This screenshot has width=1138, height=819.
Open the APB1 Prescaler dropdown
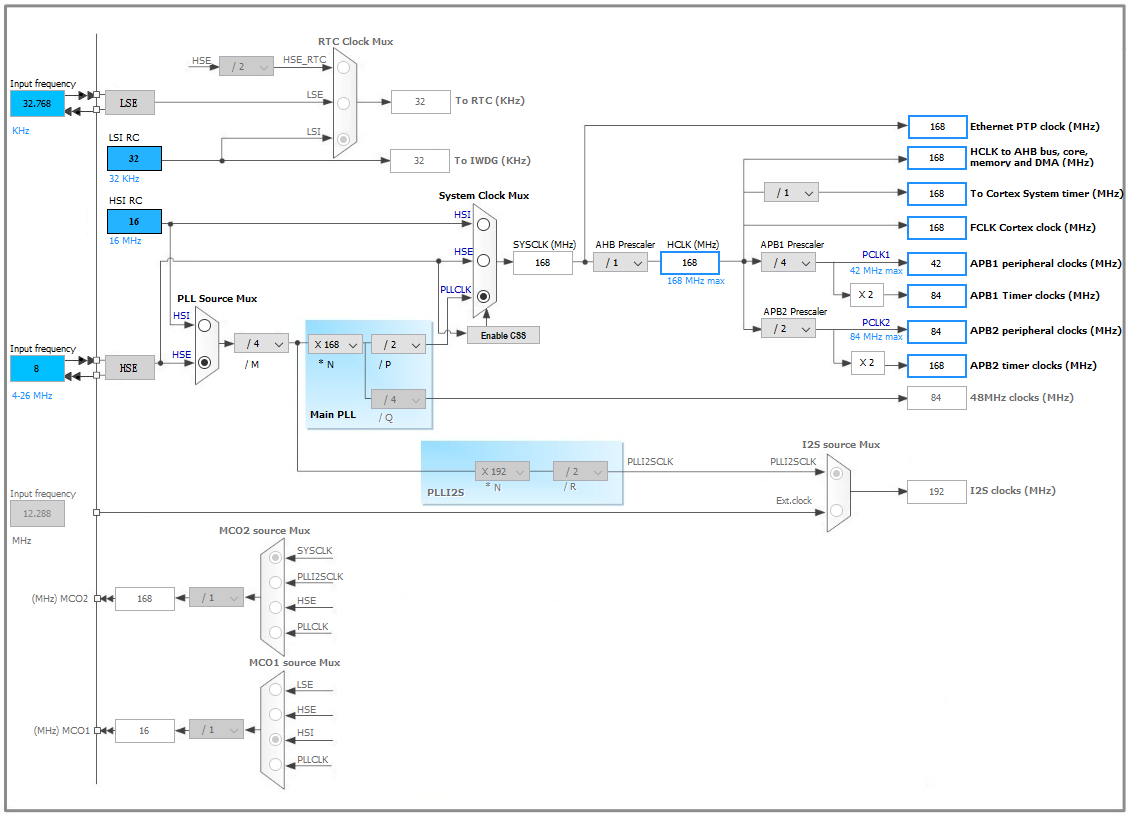pos(788,262)
